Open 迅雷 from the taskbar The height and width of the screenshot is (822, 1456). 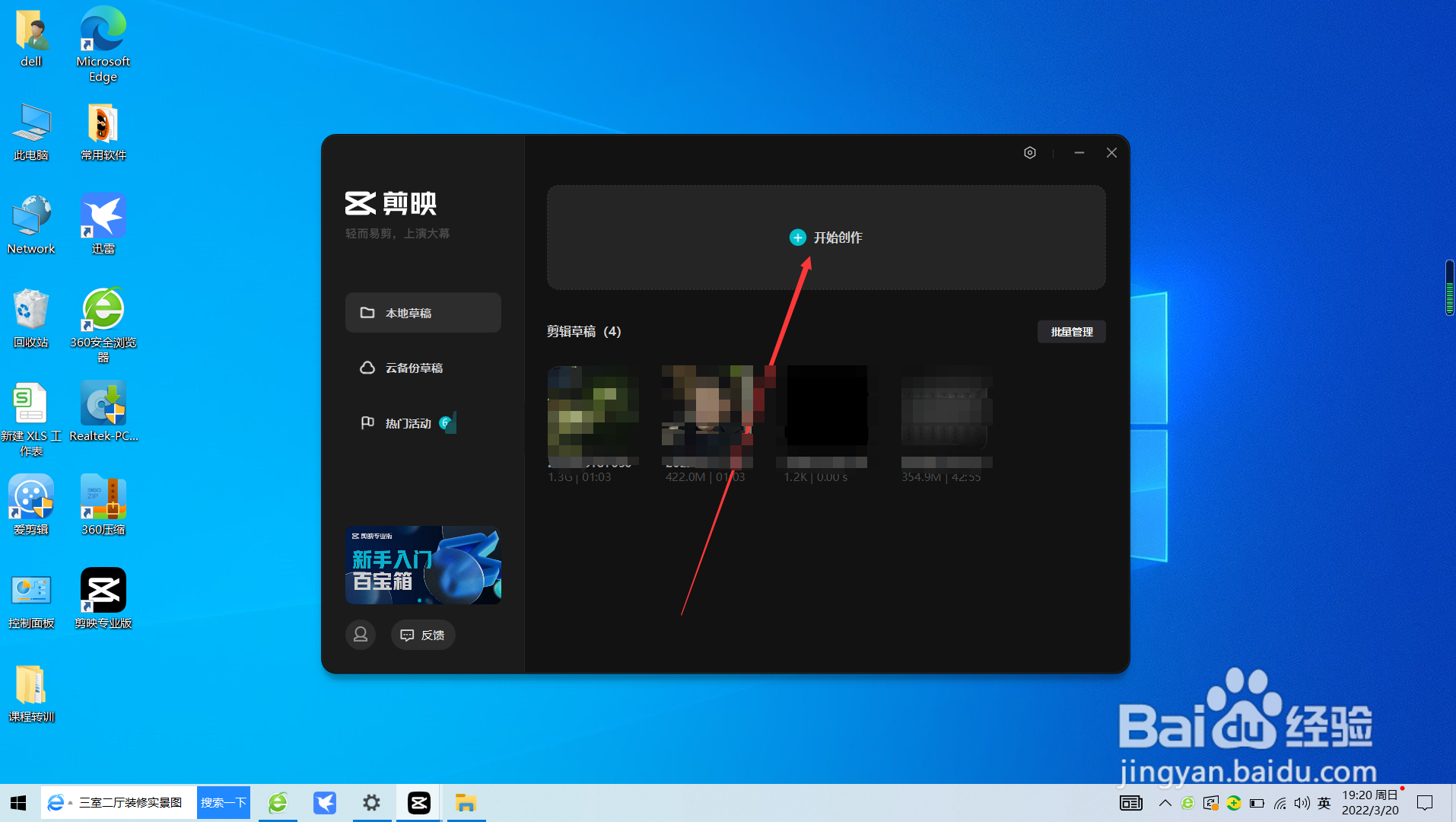(325, 803)
